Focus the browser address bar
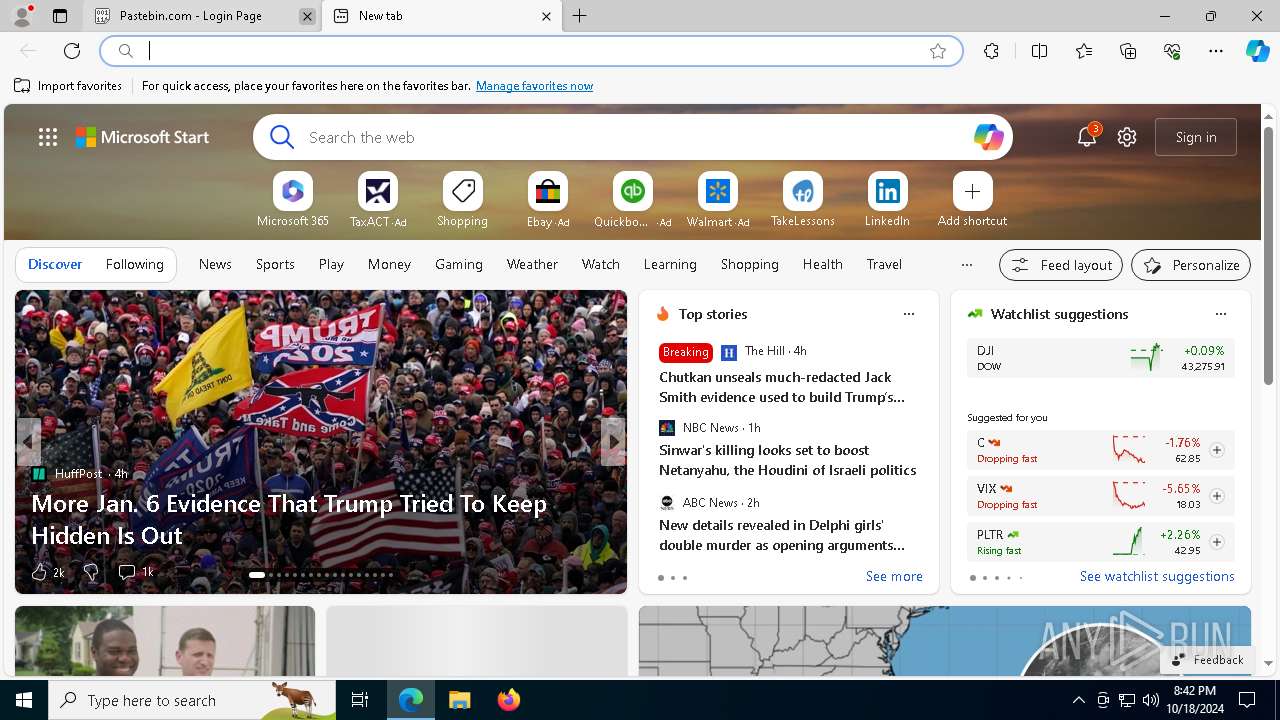The image size is (1280, 720). (530, 51)
